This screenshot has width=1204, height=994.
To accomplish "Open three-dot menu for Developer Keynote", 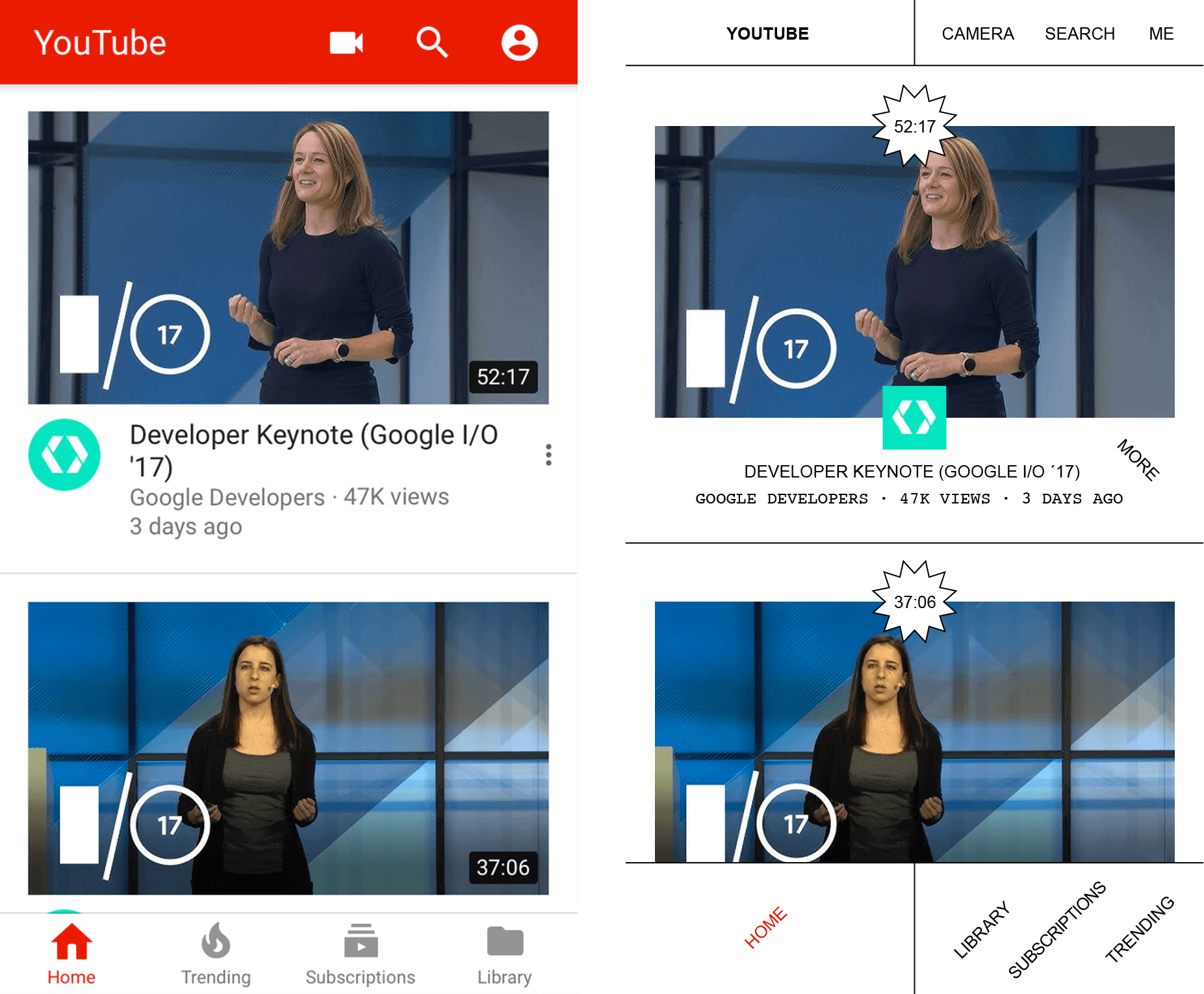I will [549, 455].
